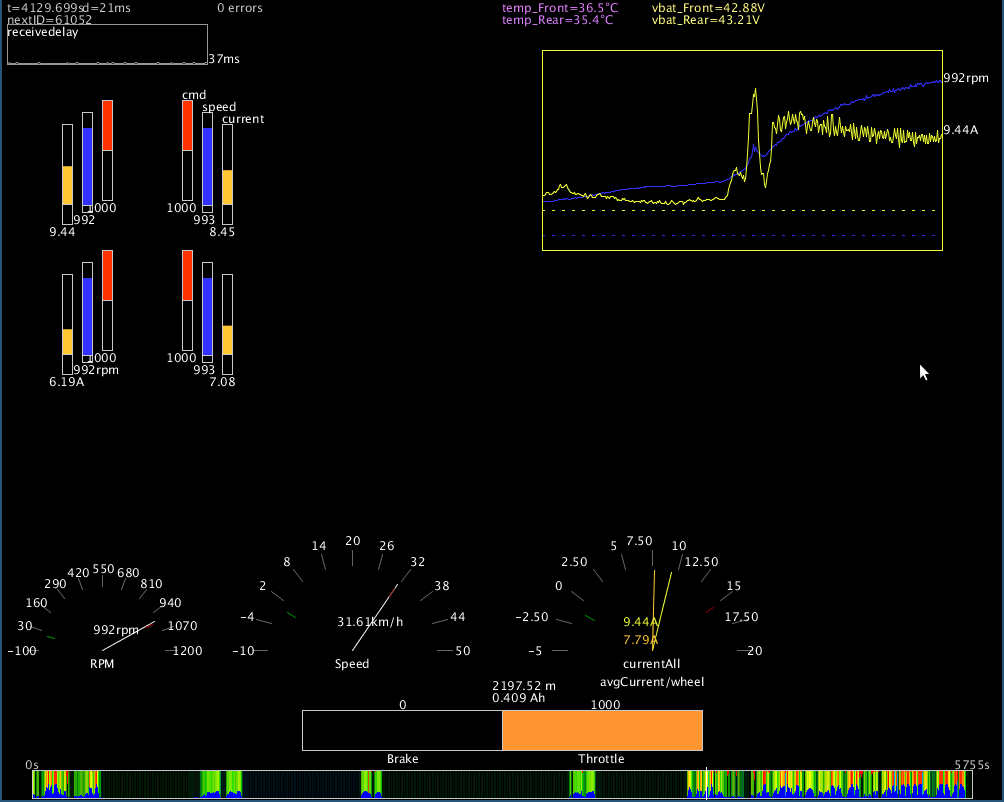Select the temp_Front temperature readout
This screenshot has width=1004, height=802.
tap(558, 7)
